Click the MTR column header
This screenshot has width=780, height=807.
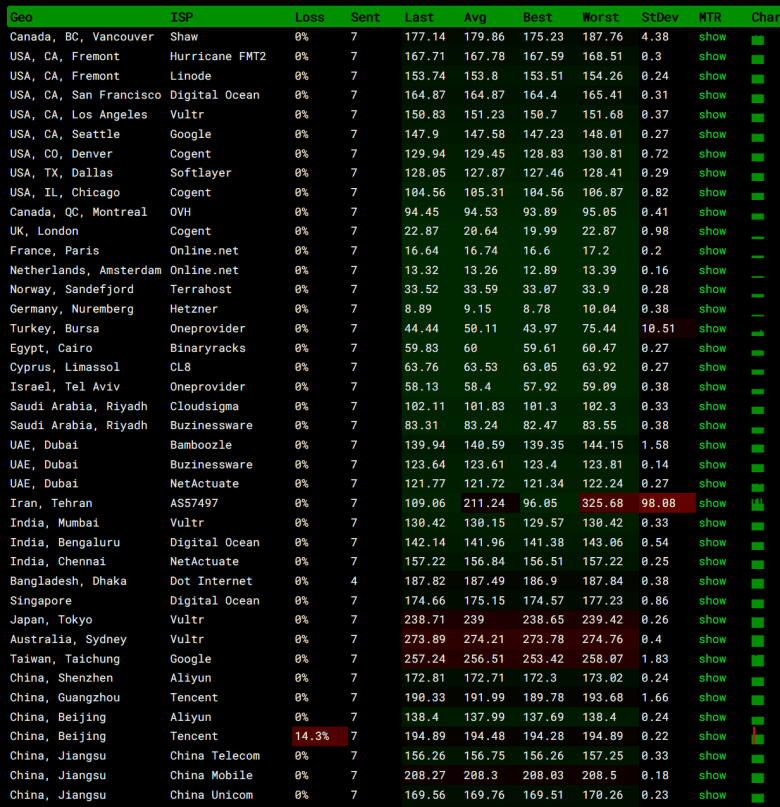click(710, 17)
